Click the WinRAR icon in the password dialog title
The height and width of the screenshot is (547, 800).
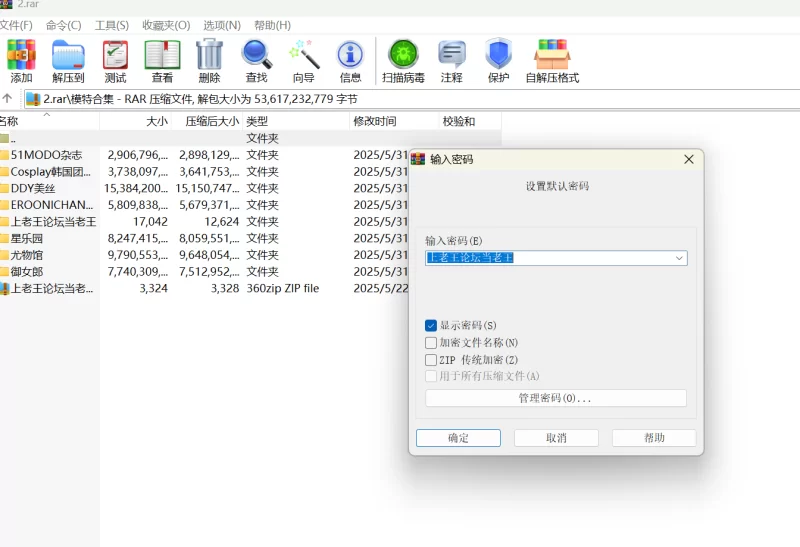coord(418,159)
